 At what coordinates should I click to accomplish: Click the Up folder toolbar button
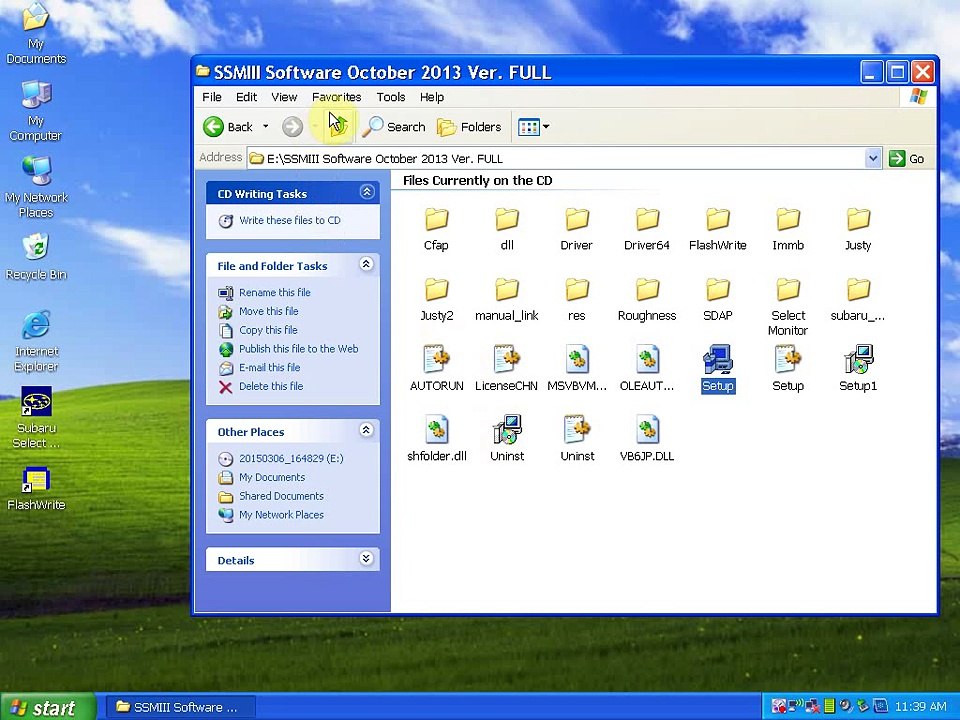pyautogui.click(x=337, y=127)
